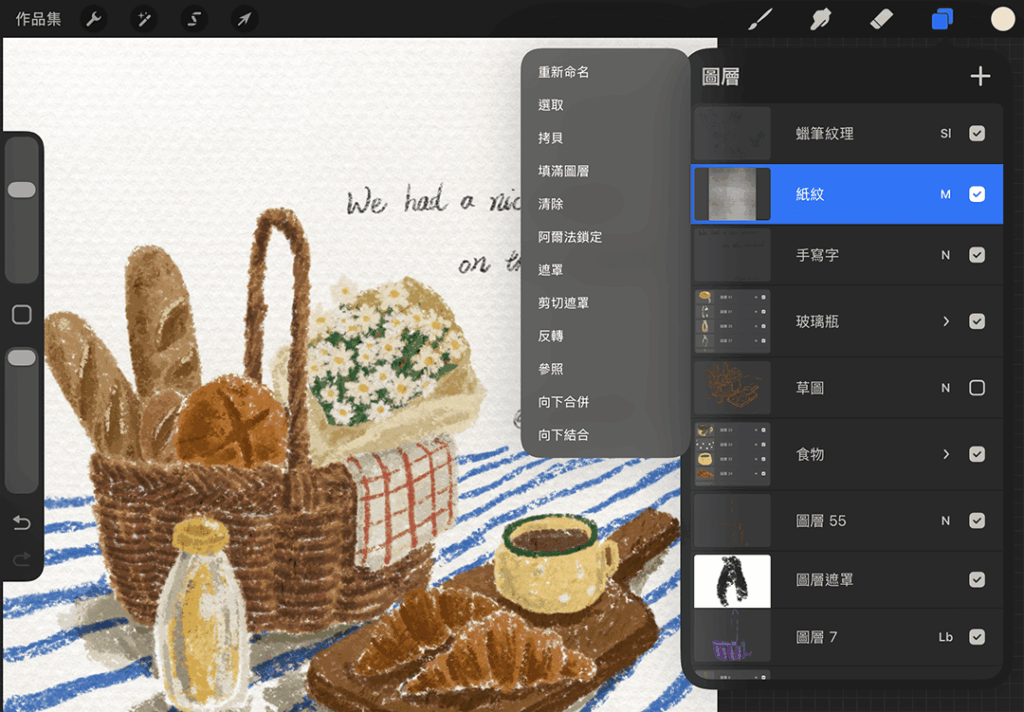This screenshot has height=712, width=1024.
Task: Tap the undo arrow
Action: tap(22, 523)
